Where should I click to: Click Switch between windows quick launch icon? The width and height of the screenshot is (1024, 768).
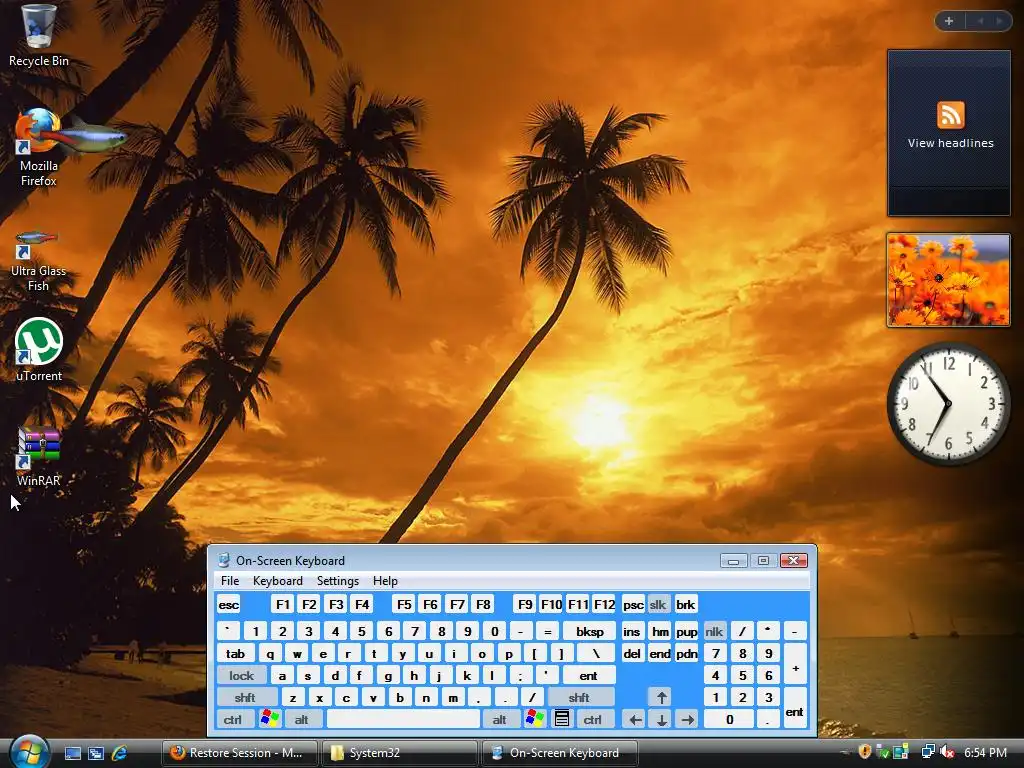tap(96, 753)
